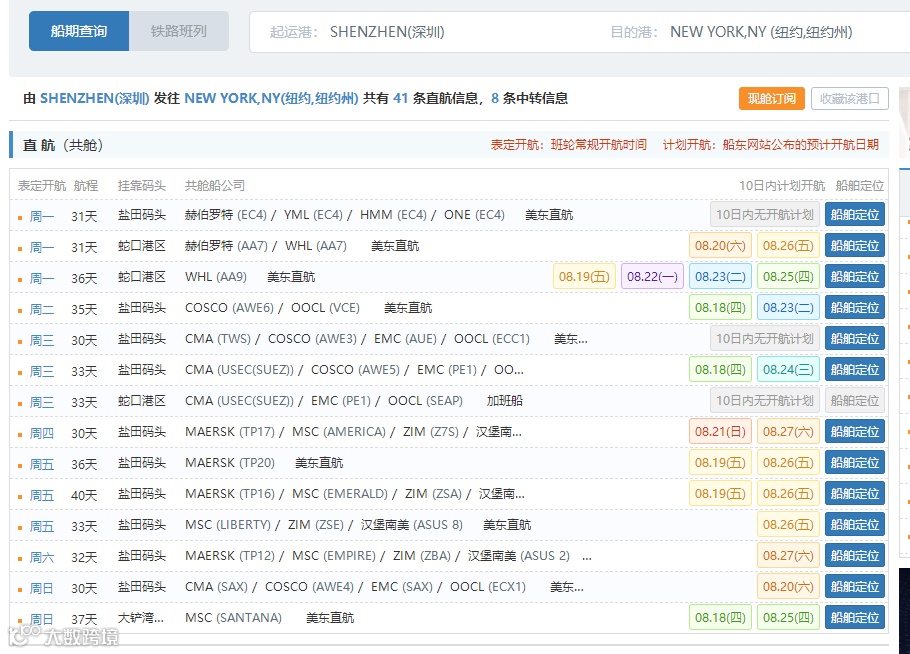This screenshot has width=910, height=654.
Task: Select the 08.19(五) date in the WHL (AA9) row
Action: click(584, 277)
